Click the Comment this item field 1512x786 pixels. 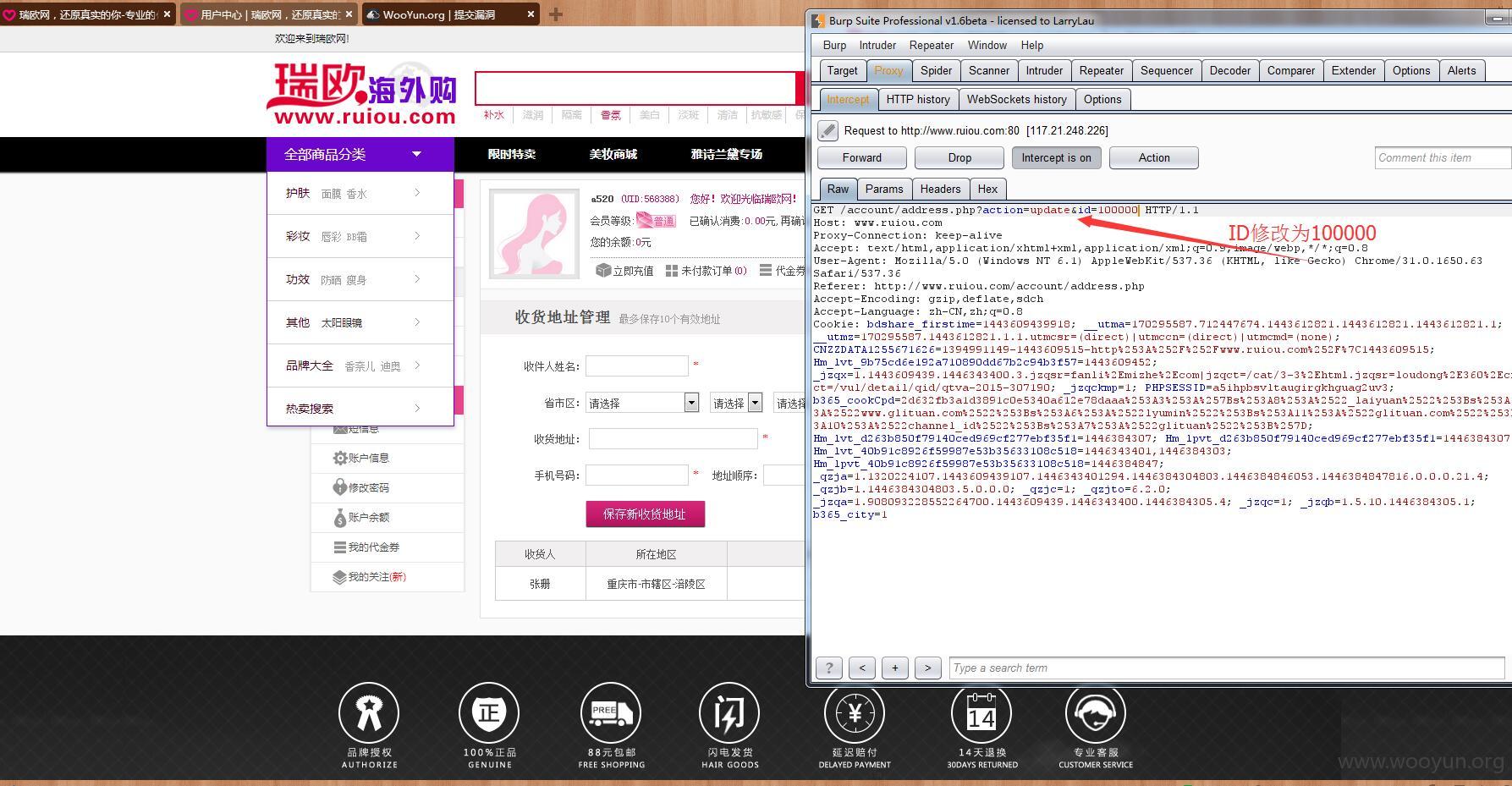point(1443,157)
